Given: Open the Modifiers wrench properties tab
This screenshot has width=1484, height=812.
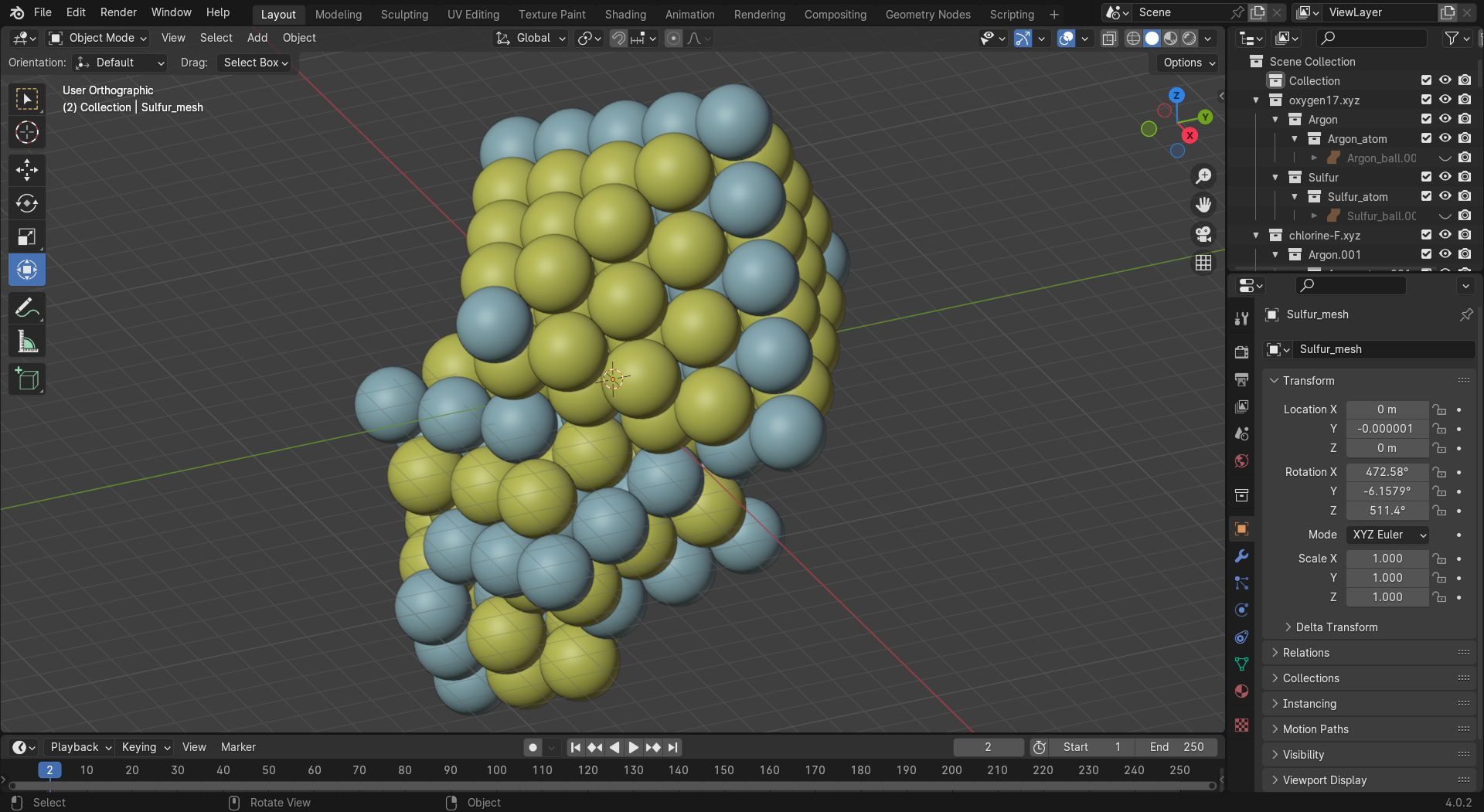Looking at the screenshot, I should [1241, 556].
